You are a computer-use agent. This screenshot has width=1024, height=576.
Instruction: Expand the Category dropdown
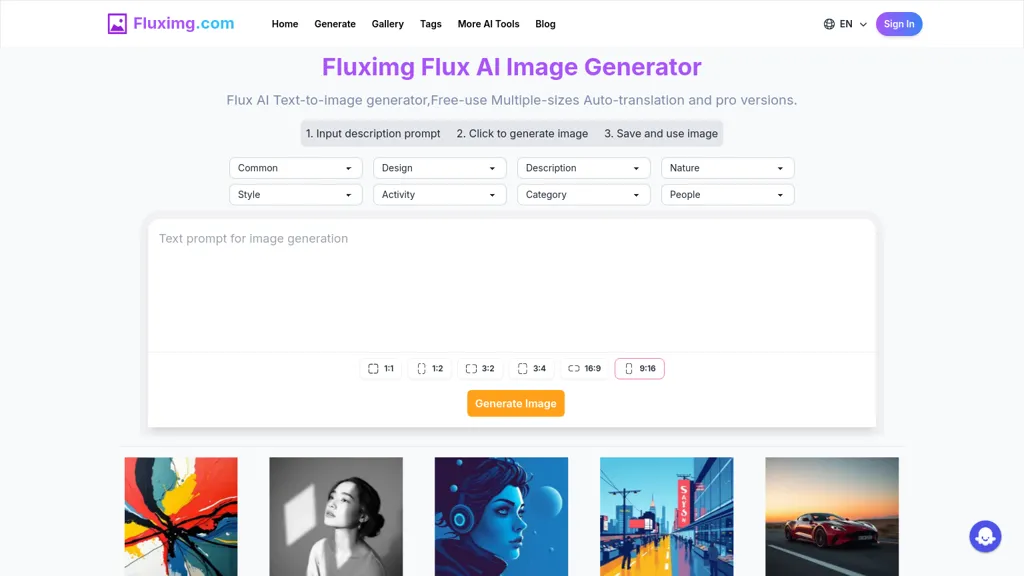click(x=583, y=195)
